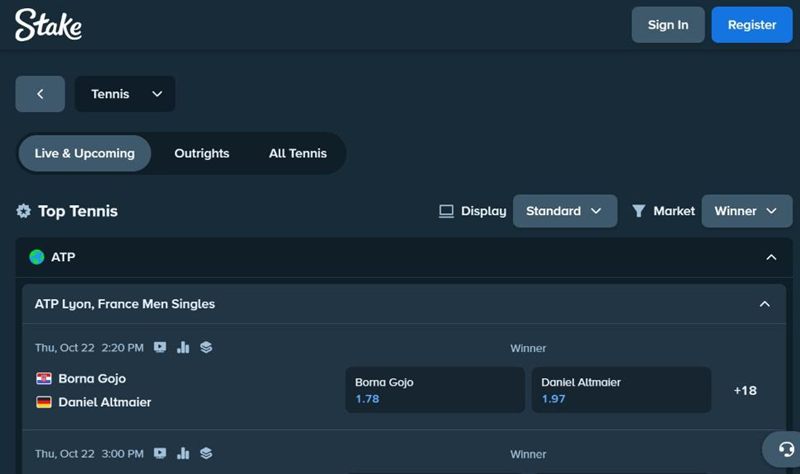Click the stacked layers icon for 3:00 PM match
This screenshot has height=474, width=800.
206,454
